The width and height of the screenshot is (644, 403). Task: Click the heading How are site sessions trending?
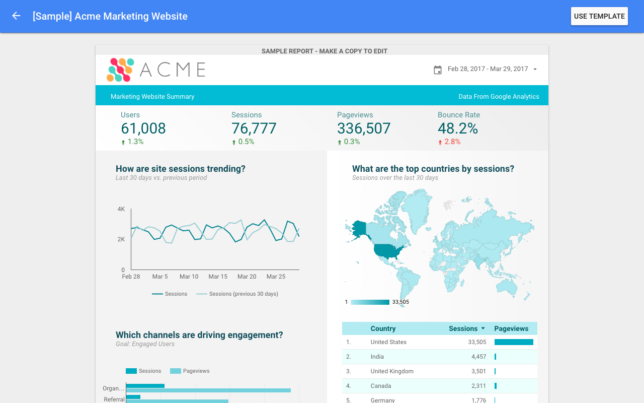(180, 169)
